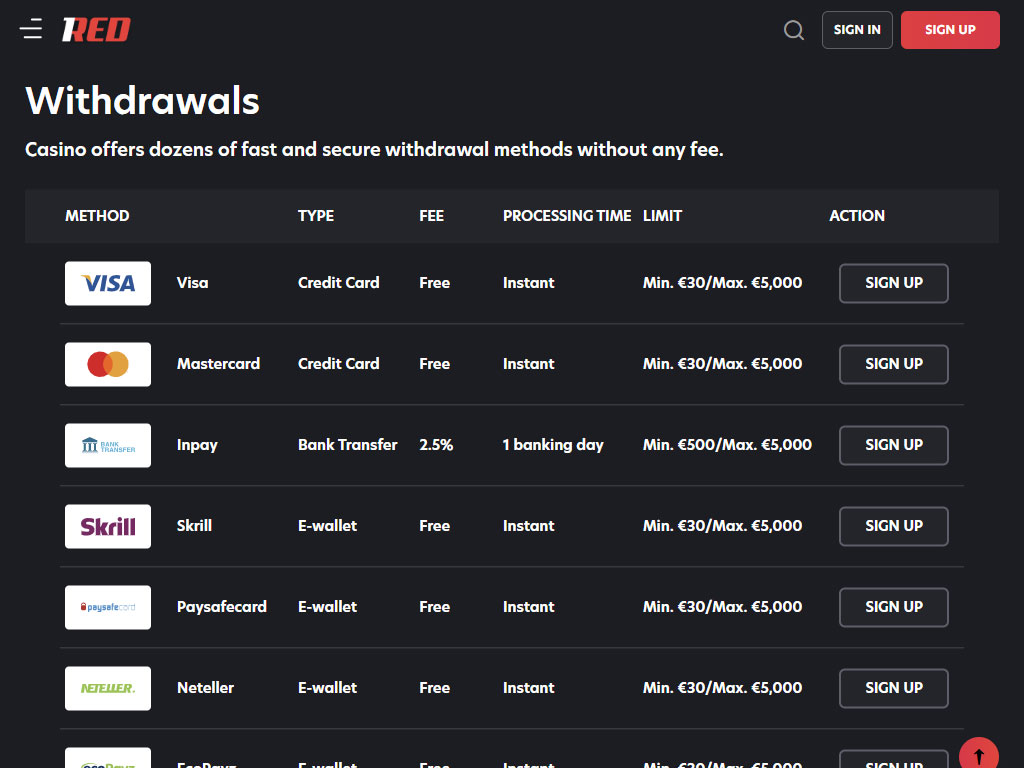The width and height of the screenshot is (1024, 768).
Task: Click SIGN UP in the Mastercard row
Action: (x=893, y=364)
